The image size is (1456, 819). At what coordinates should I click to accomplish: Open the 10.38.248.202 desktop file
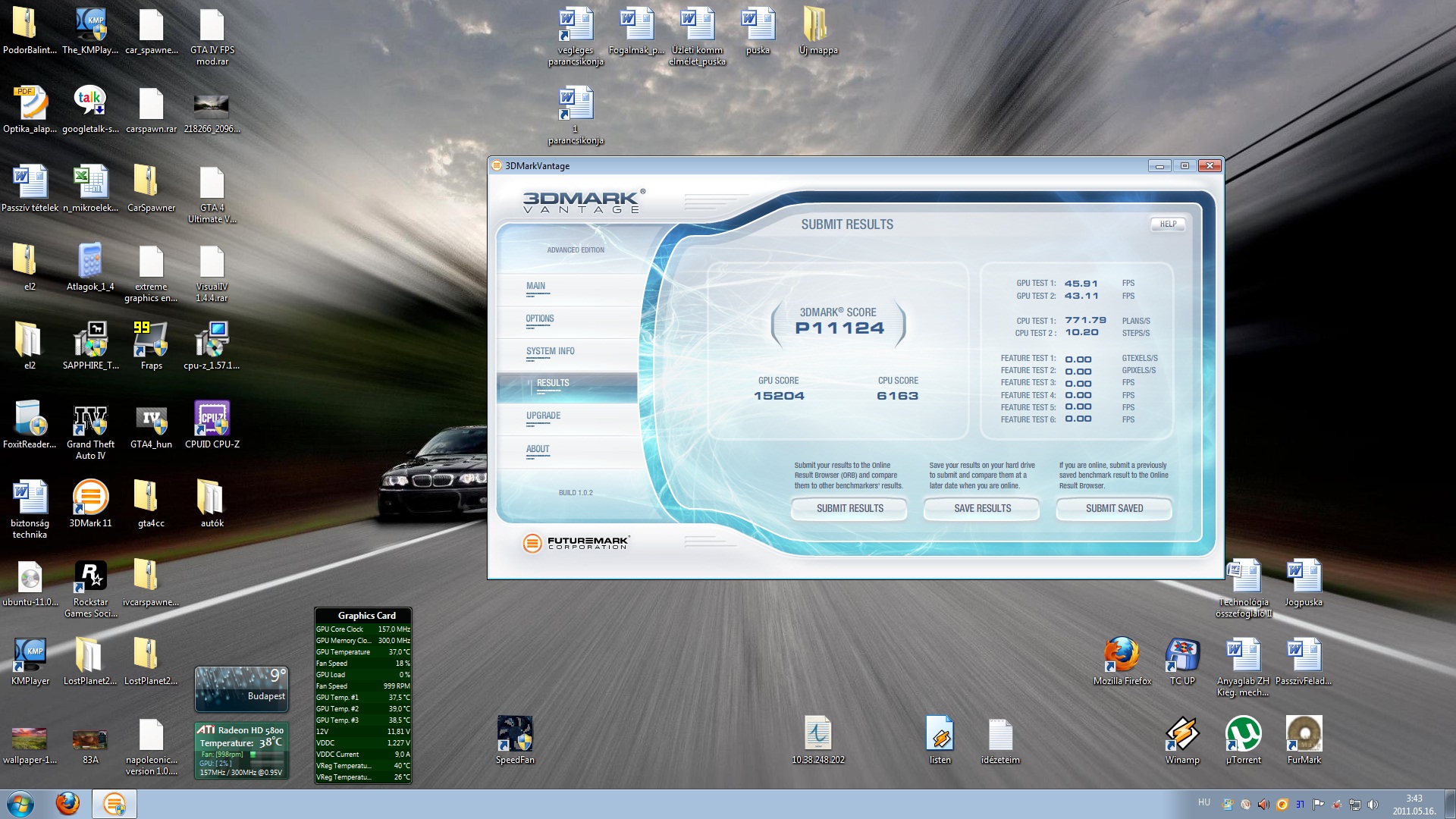pyautogui.click(x=818, y=740)
